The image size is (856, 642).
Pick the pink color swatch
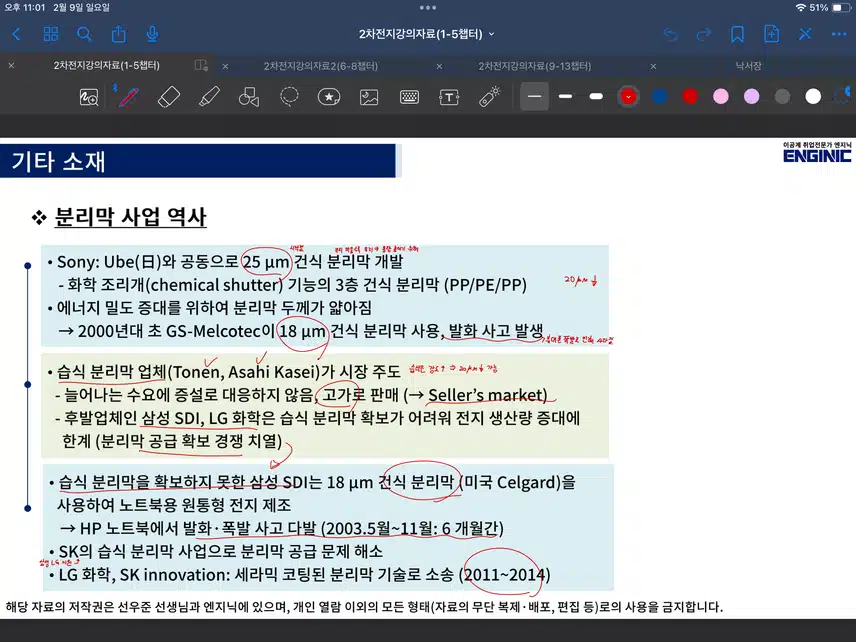(721, 97)
